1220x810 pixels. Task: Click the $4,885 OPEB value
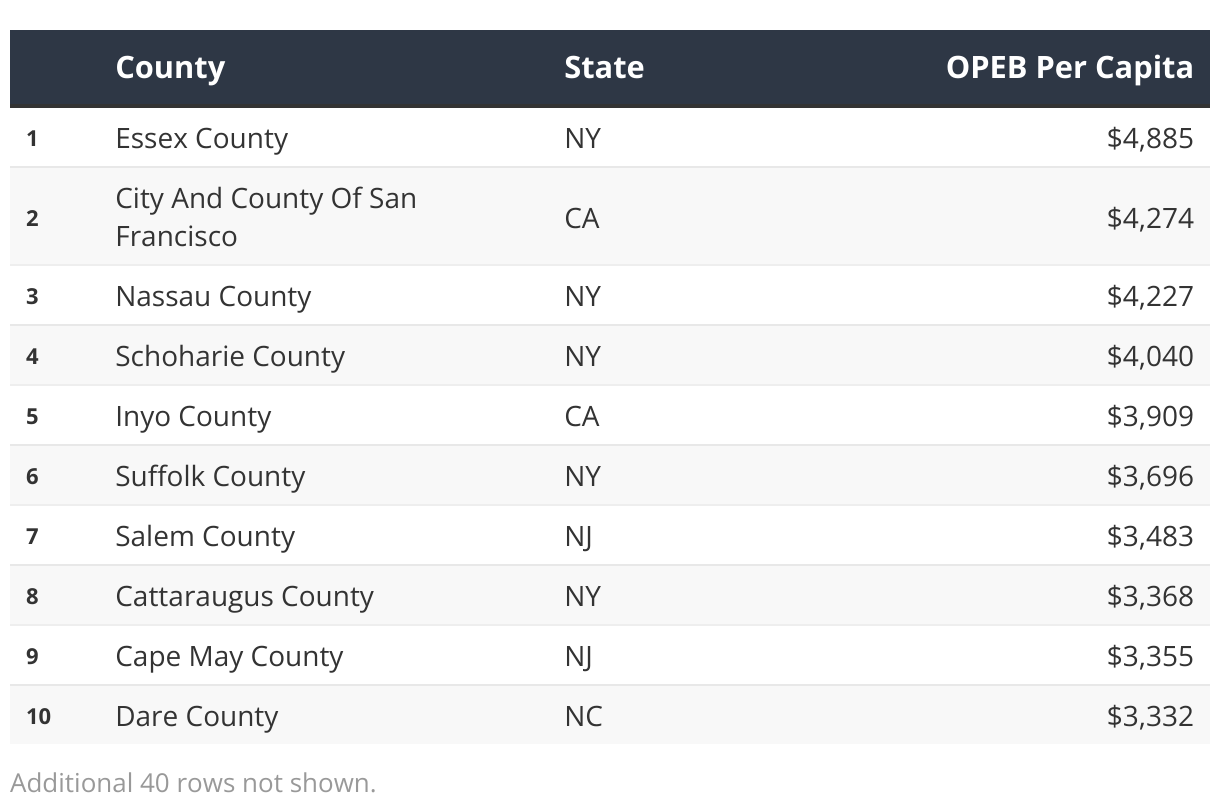click(x=1150, y=138)
